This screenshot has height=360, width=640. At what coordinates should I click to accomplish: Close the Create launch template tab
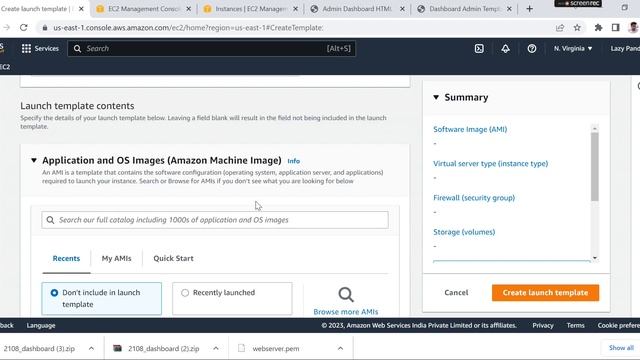[x=81, y=9]
